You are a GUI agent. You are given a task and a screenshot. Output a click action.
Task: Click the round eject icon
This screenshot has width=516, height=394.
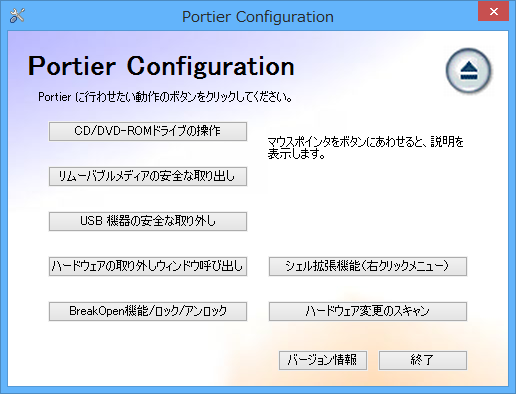click(468, 70)
